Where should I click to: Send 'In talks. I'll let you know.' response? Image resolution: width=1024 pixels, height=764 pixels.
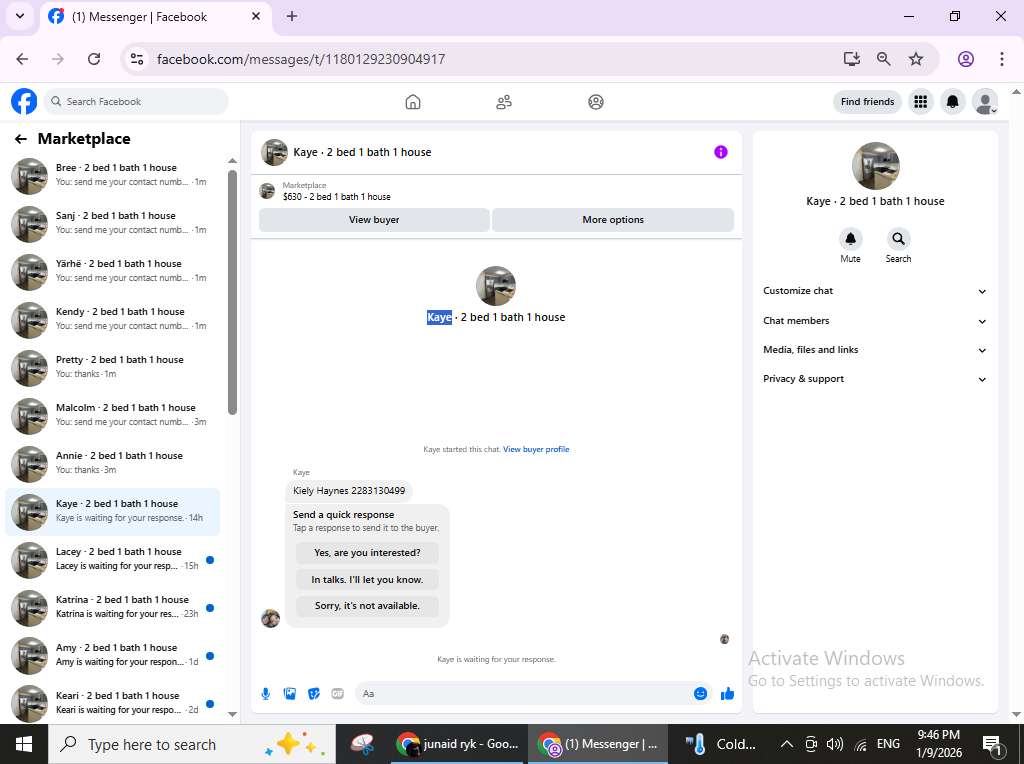click(367, 579)
